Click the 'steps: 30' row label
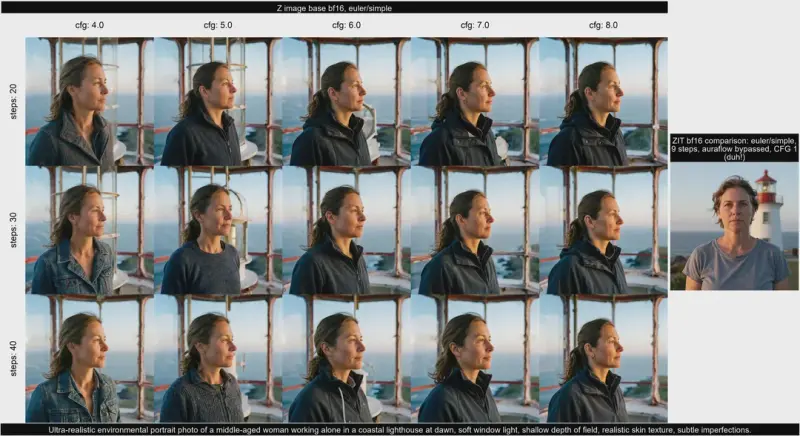 (x=12, y=230)
